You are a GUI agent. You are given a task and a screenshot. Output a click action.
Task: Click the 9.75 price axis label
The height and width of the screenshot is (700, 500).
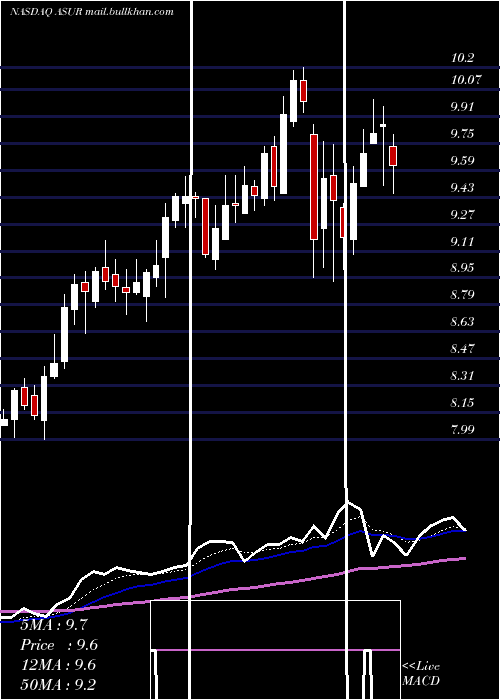(462, 134)
